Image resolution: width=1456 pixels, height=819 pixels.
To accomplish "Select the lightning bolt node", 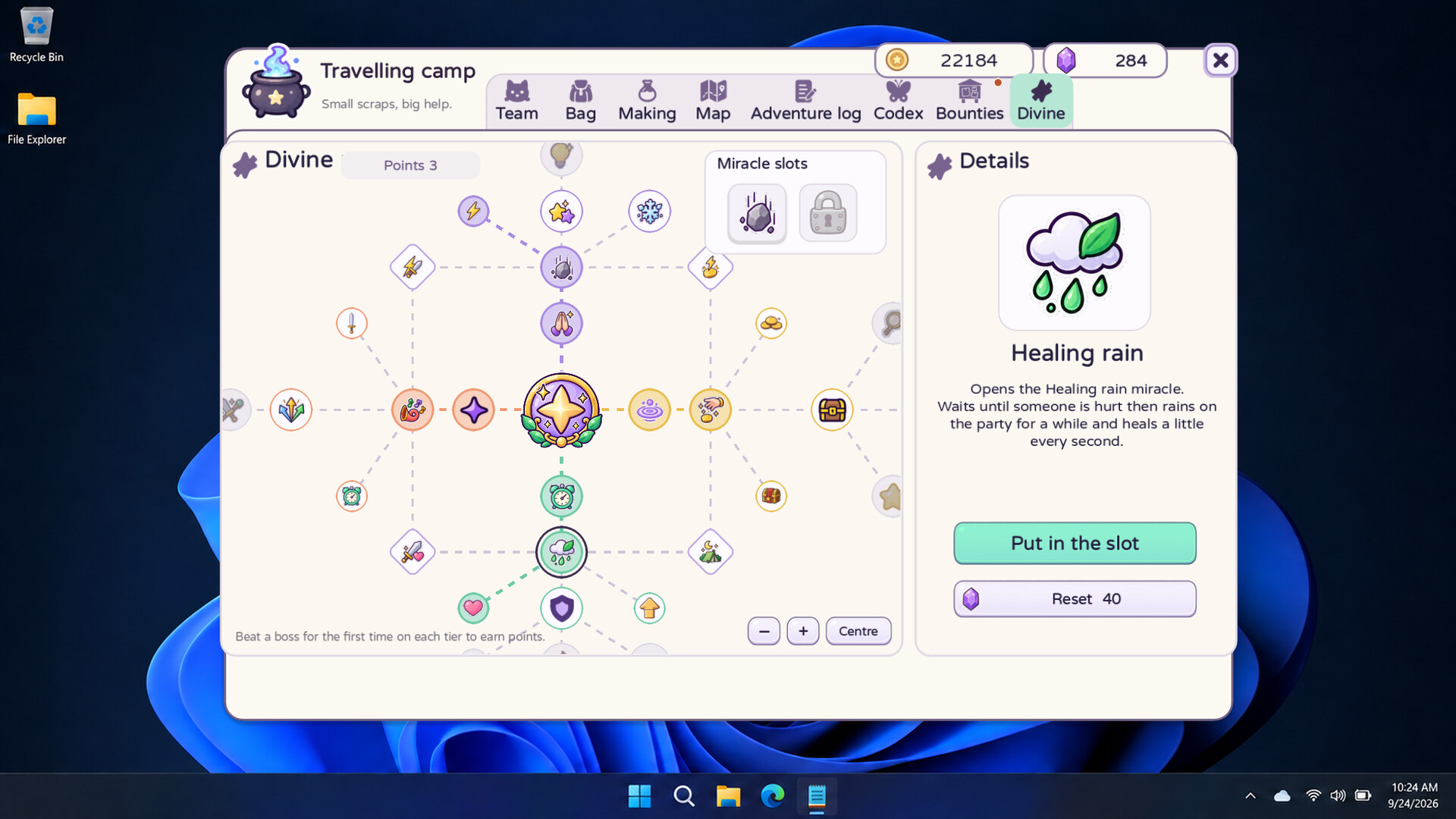I will click(x=473, y=211).
